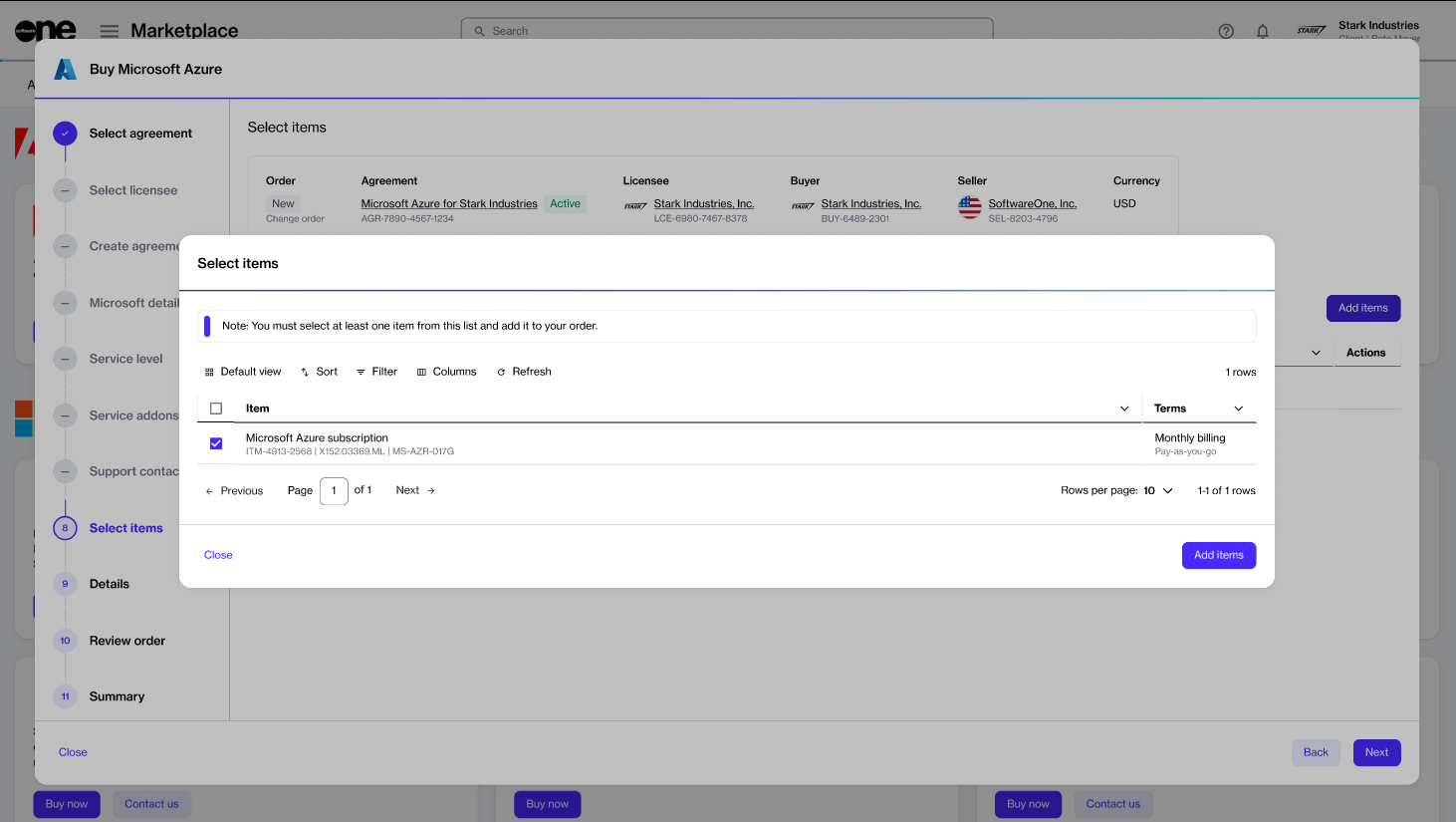Click the Select agreement completed step circle
This screenshot has height=822, width=1456.
click(x=65, y=134)
